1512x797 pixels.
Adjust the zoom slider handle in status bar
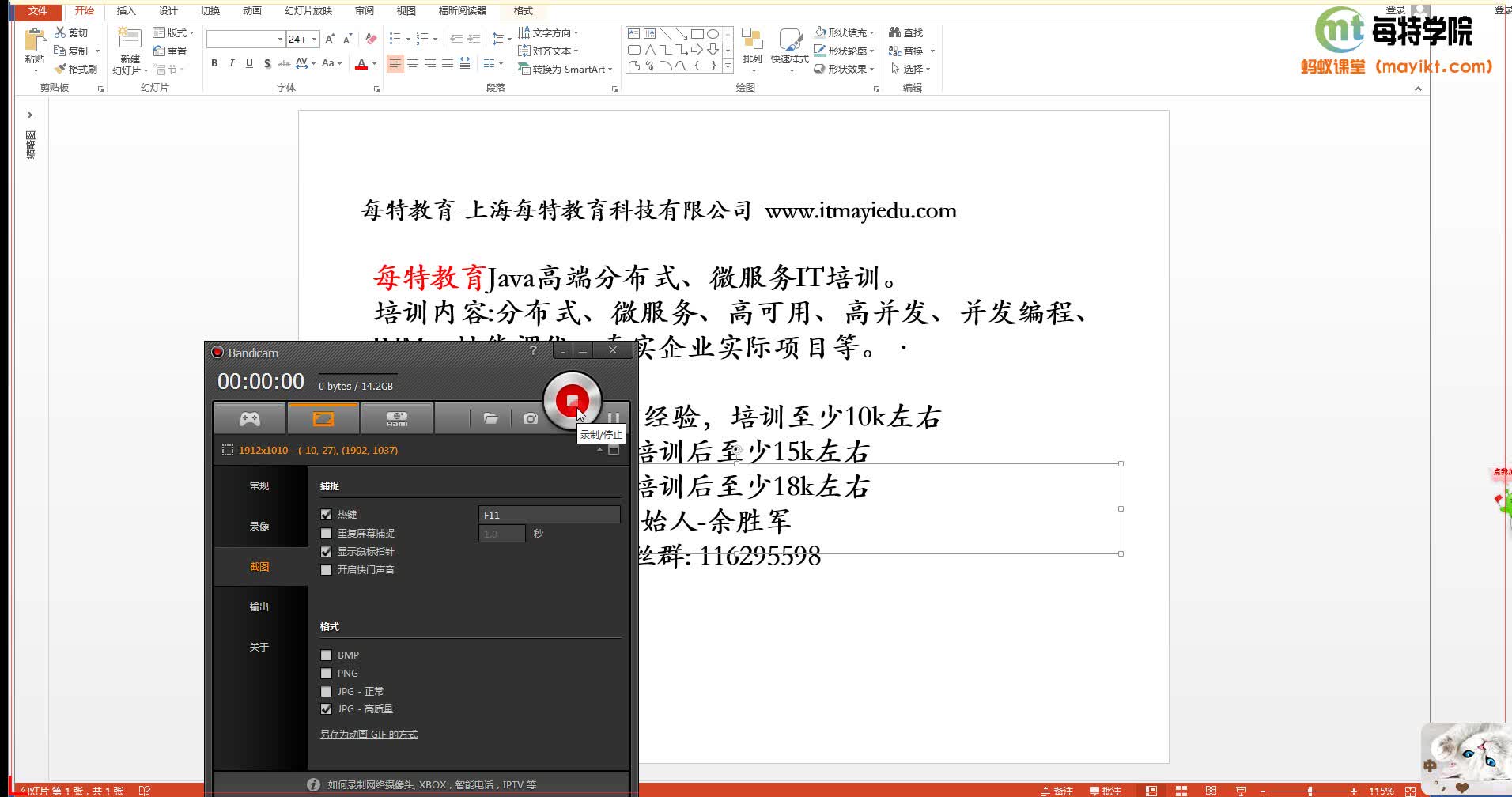click(x=1310, y=791)
